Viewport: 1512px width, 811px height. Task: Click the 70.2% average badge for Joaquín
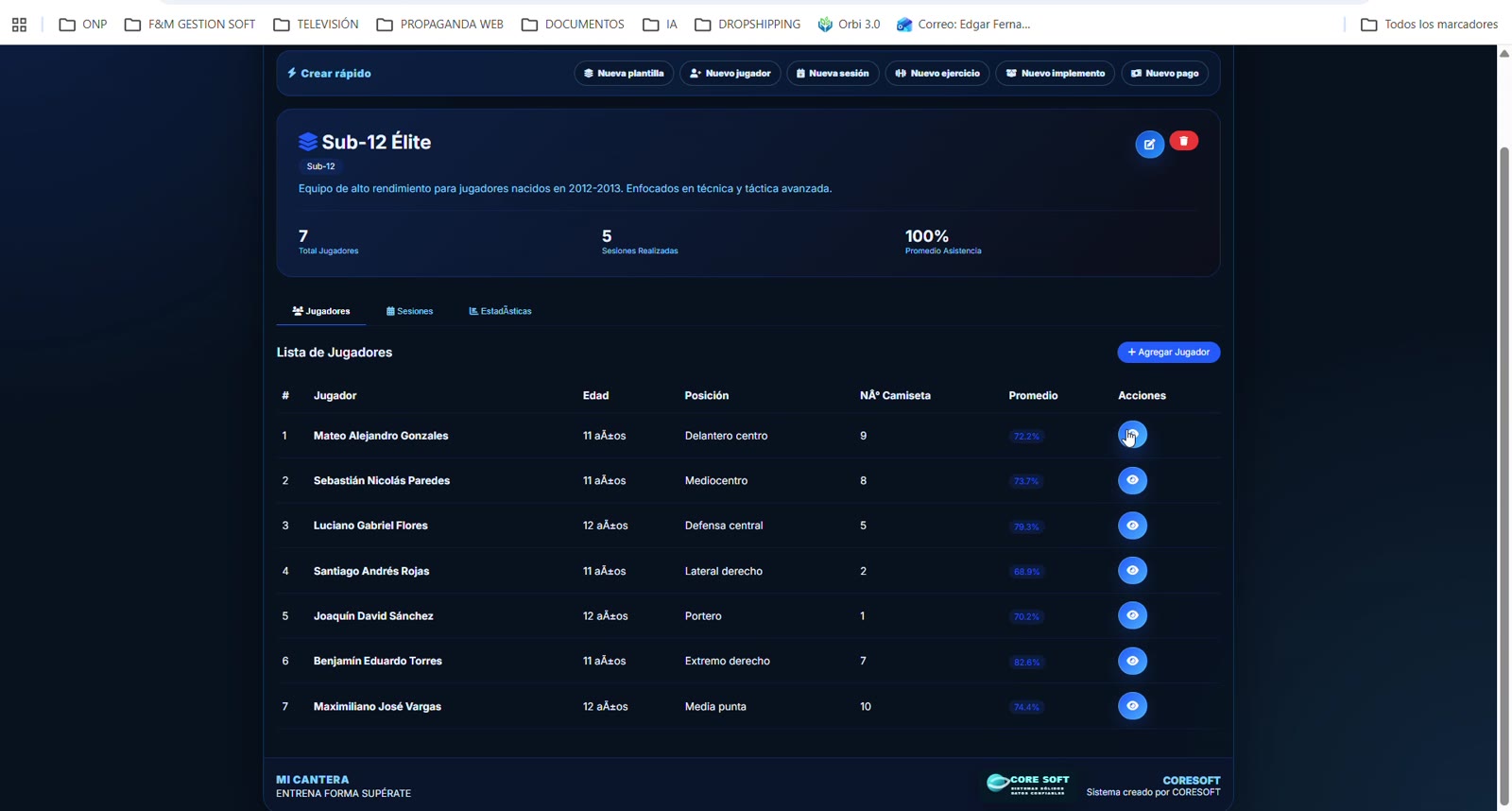[1026, 616]
